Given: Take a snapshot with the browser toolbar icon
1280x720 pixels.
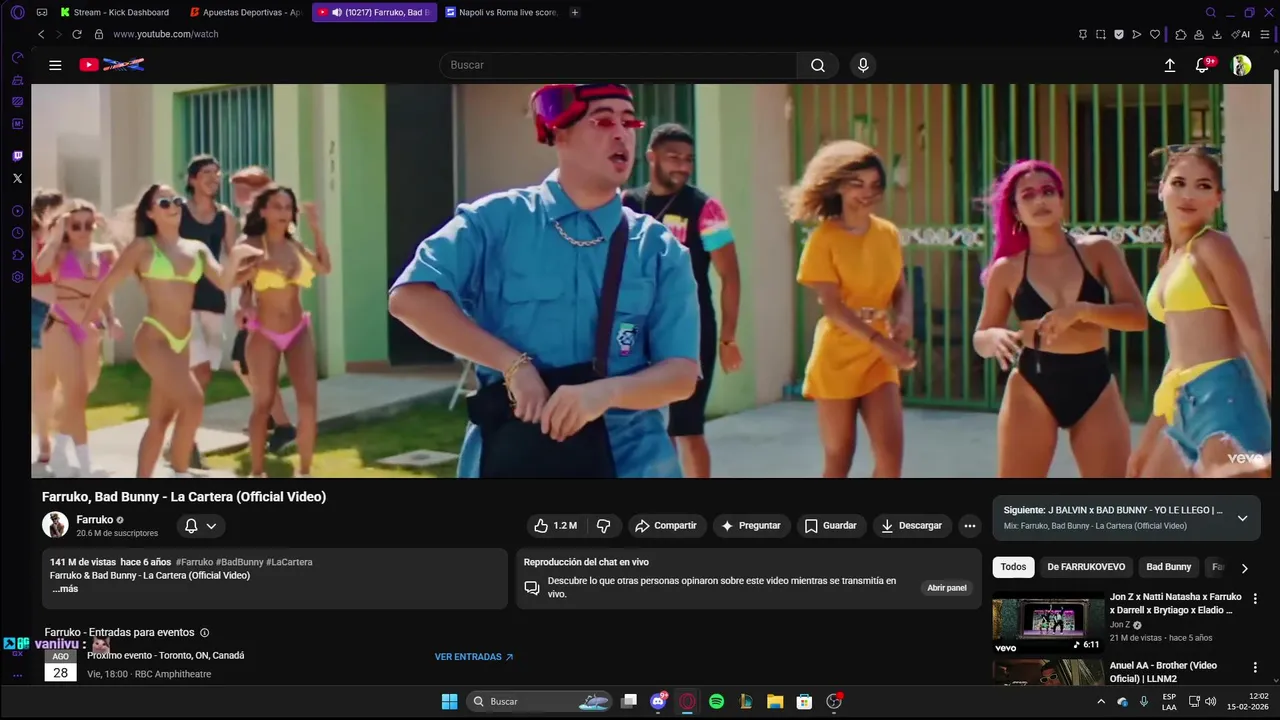Looking at the screenshot, I should 1101,34.
